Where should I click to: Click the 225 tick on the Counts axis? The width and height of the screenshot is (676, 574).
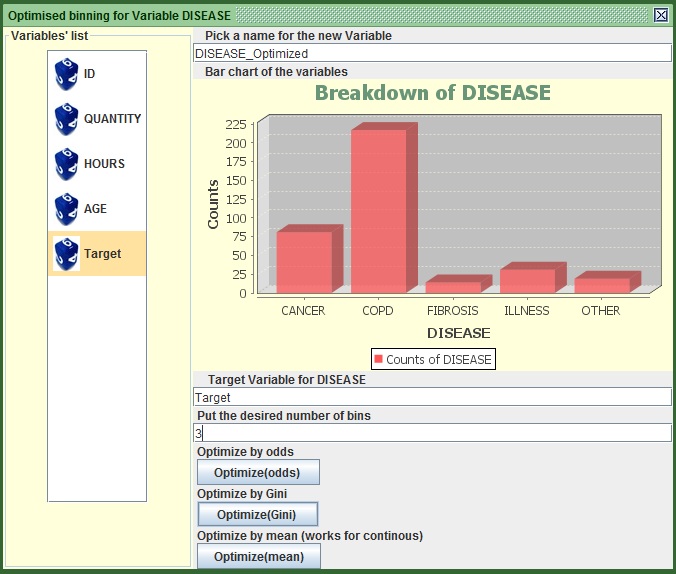coord(236,124)
